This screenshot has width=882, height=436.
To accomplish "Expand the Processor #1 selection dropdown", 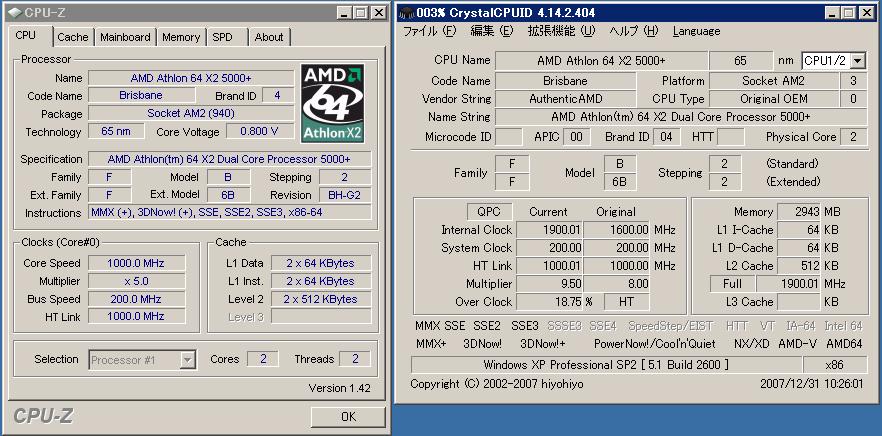I will [x=188, y=359].
